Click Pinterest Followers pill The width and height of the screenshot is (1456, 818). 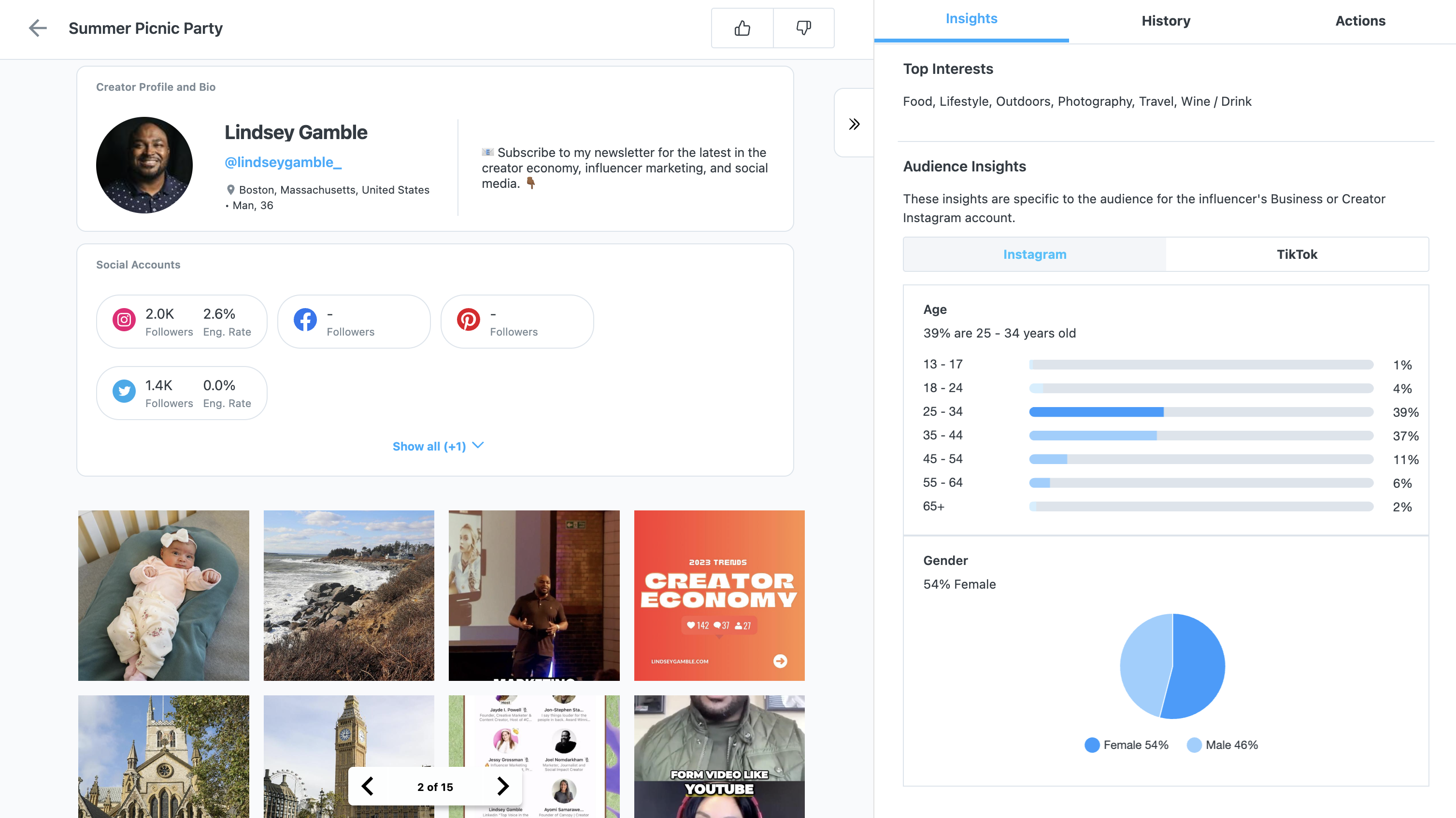[517, 322]
